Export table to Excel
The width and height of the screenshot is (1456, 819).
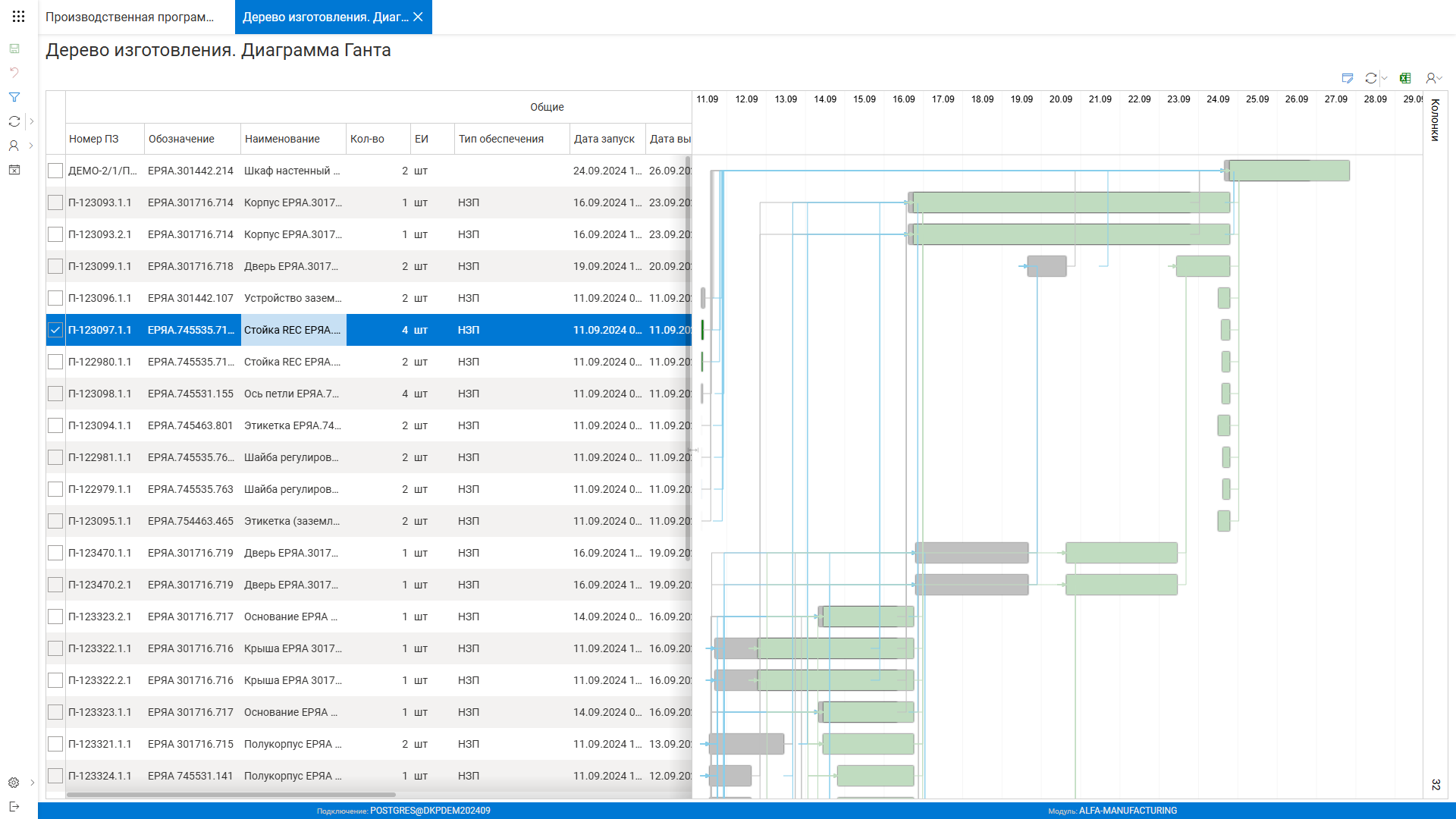click(x=1405, y=78)
